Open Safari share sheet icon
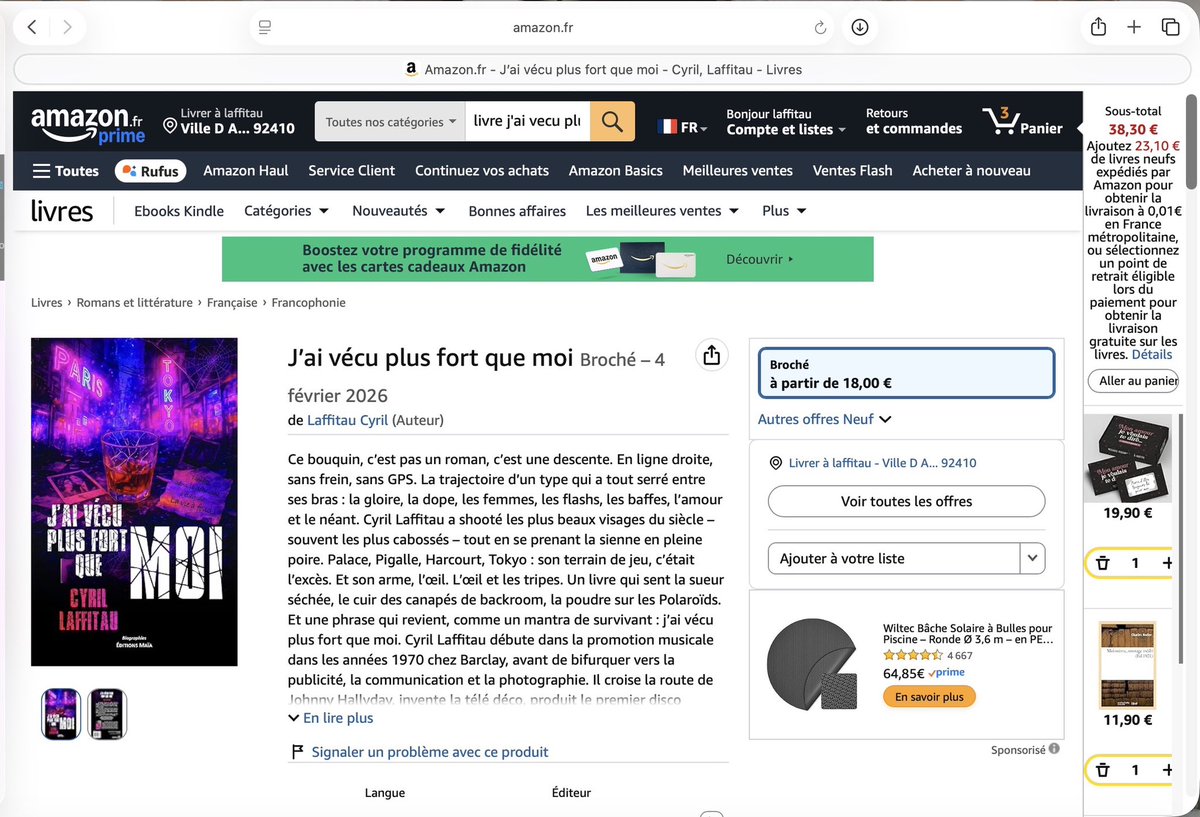The image size is (1200, 817). (1098, 27)
